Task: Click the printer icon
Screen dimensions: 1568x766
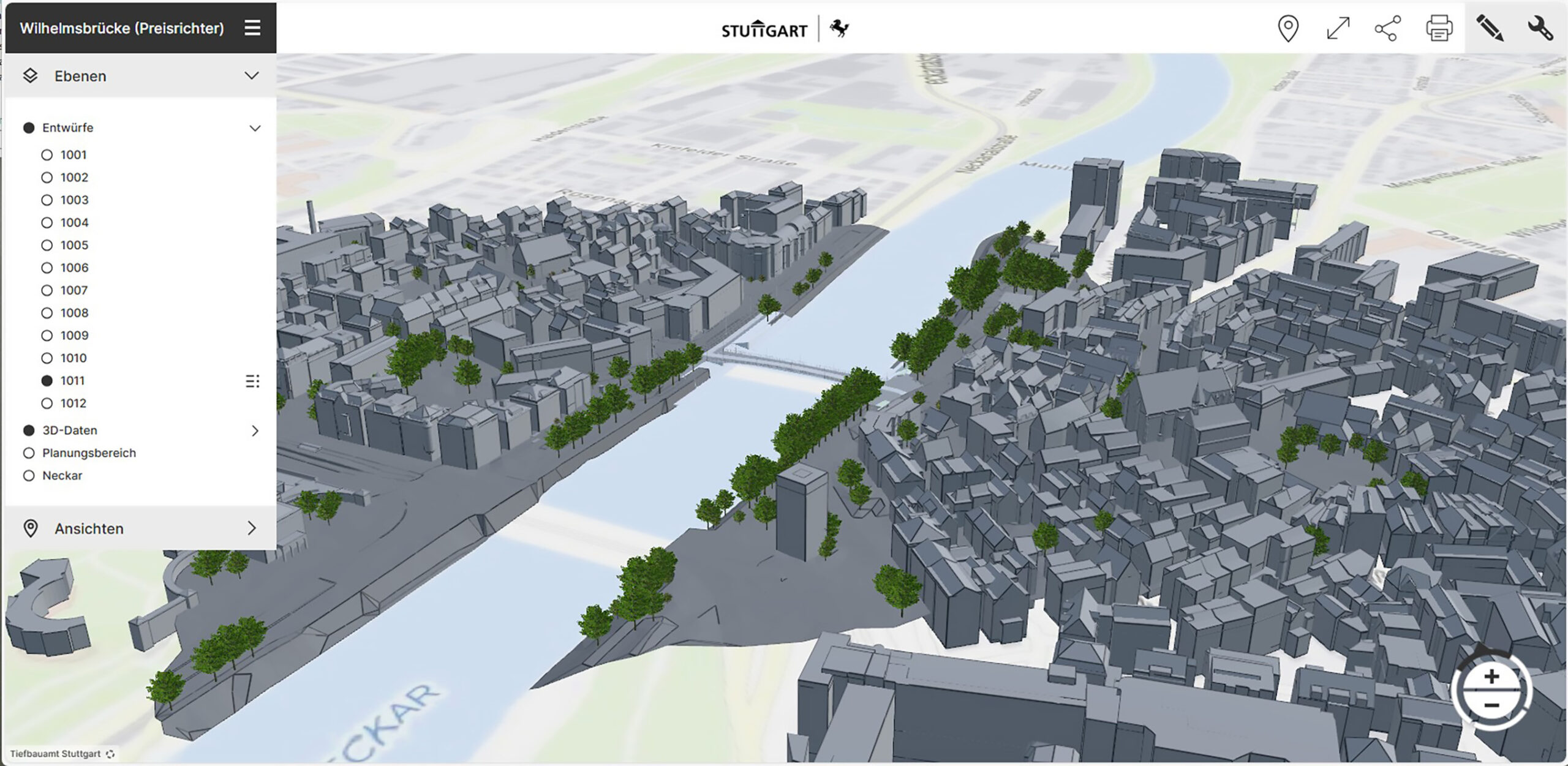Action: tap(1439, 29)
